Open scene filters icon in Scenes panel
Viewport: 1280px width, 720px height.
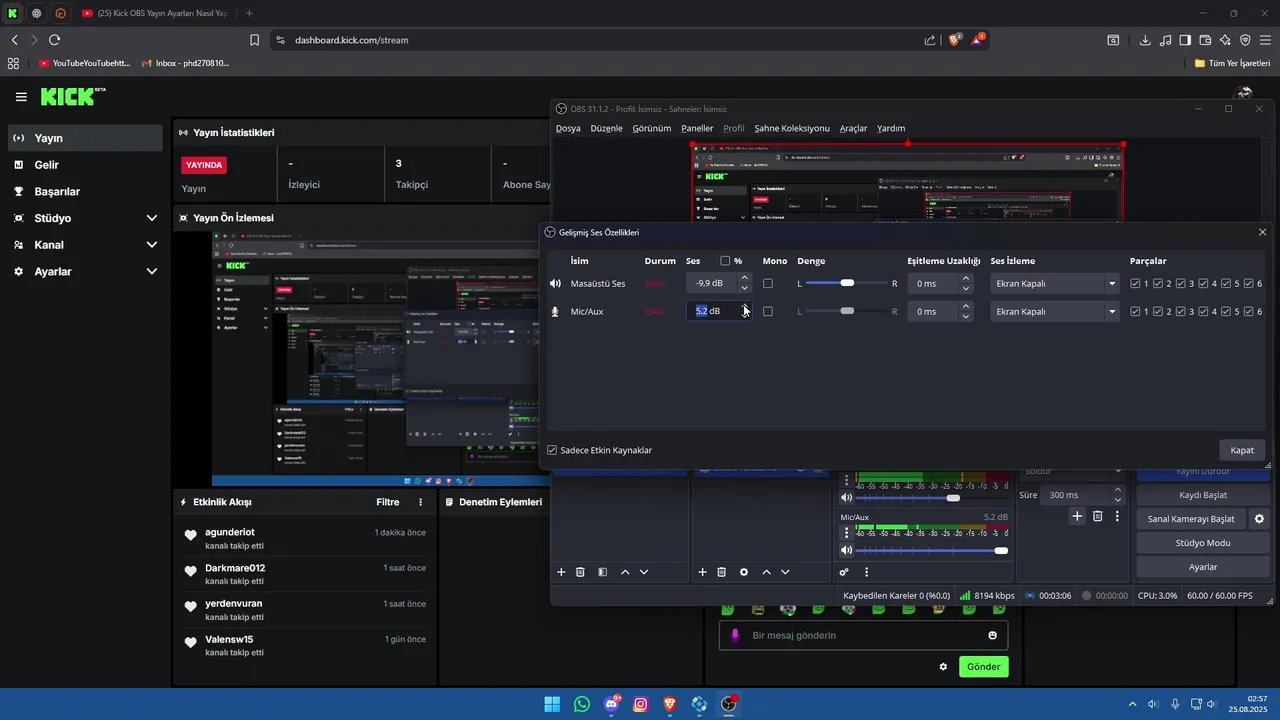click(x=602, y=572)
